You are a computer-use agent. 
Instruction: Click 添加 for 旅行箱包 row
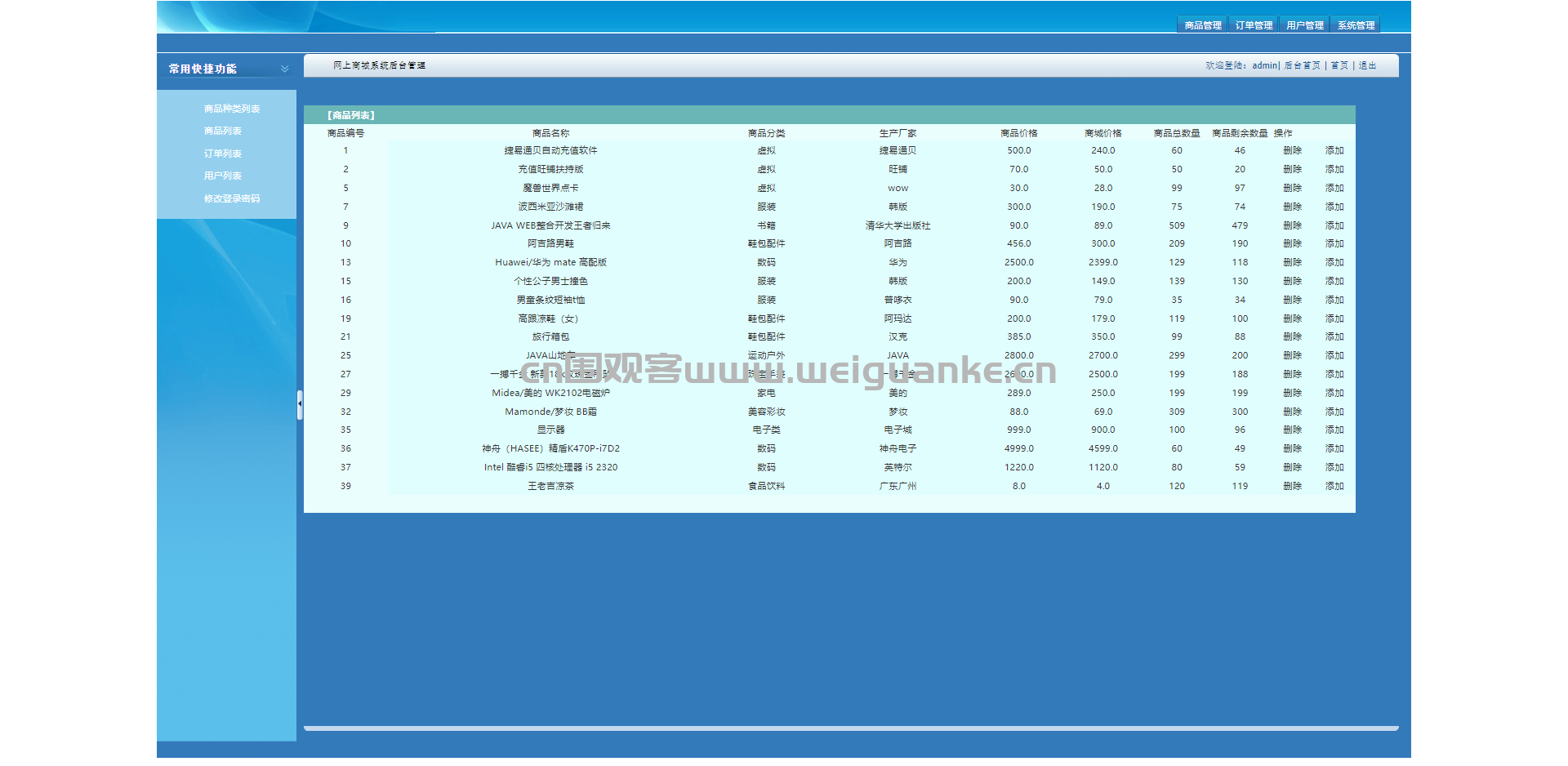(x=1334, y=336)
